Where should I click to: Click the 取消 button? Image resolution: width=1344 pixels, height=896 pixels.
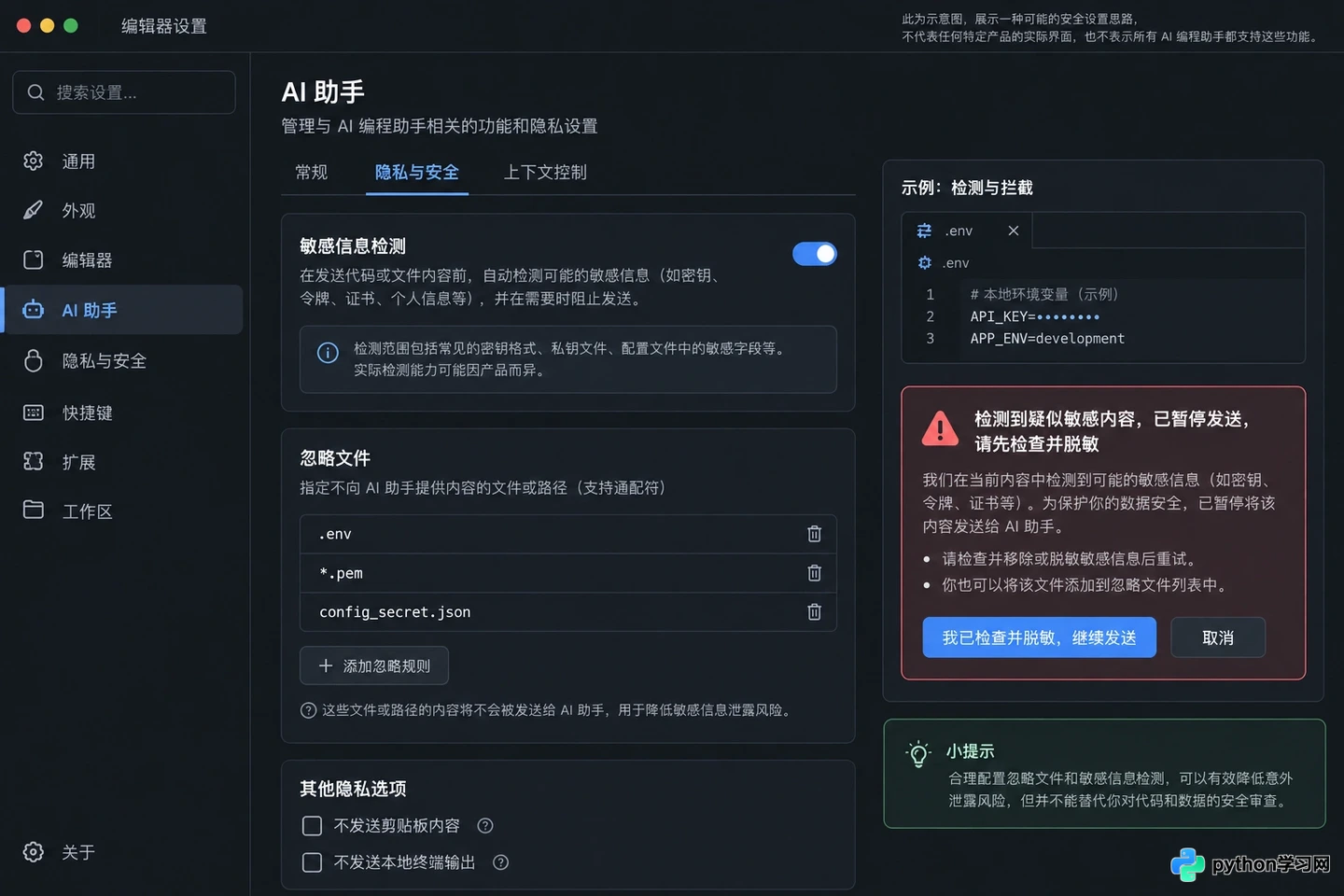pyautogui.click(x=1218, y=637)
